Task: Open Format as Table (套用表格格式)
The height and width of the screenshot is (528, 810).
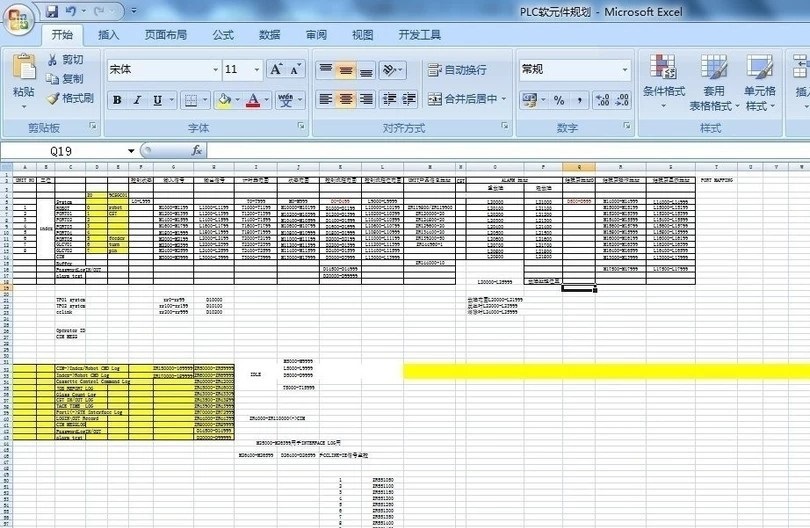Action: 714,82
